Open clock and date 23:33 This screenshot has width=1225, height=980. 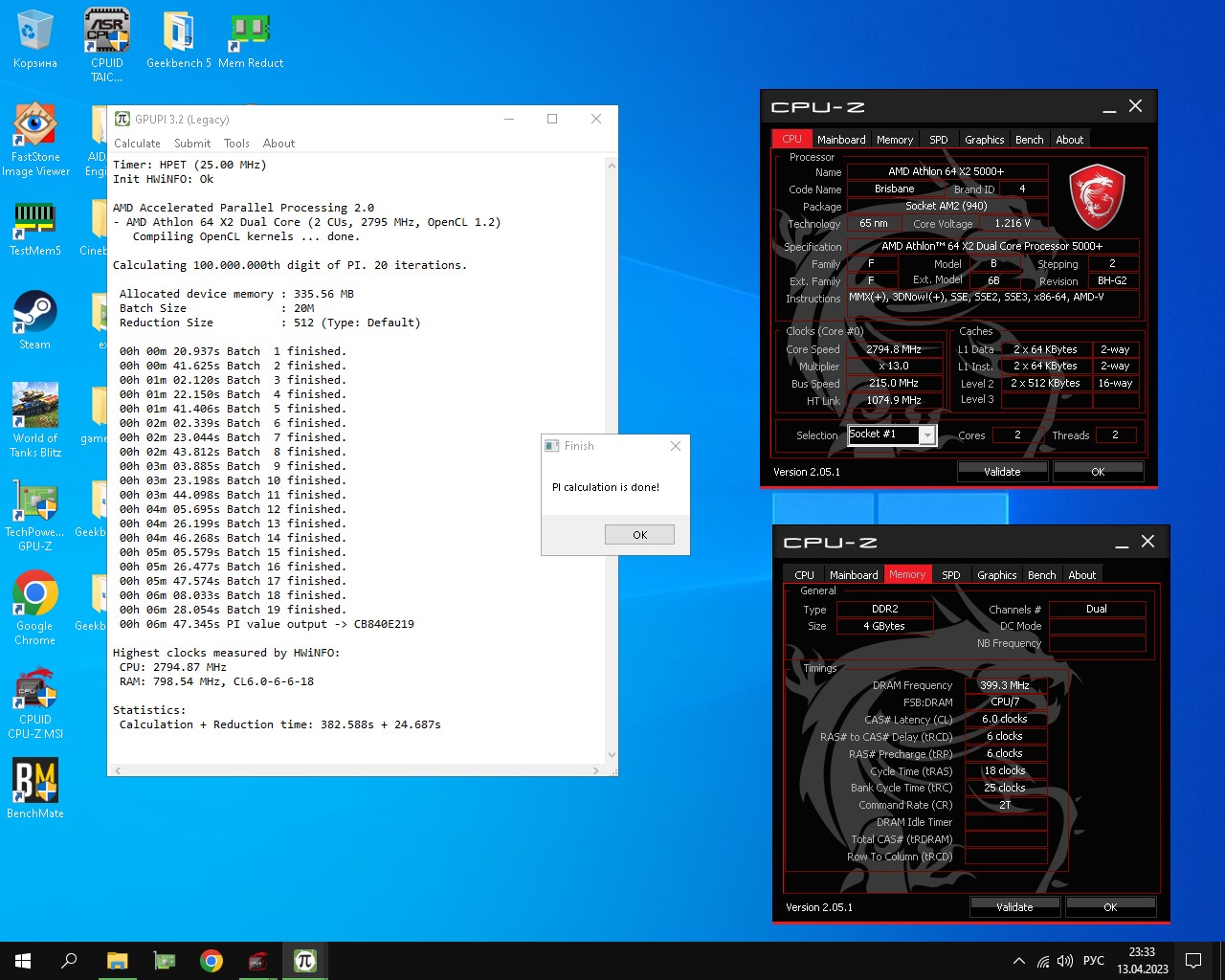coord(1142,961)
